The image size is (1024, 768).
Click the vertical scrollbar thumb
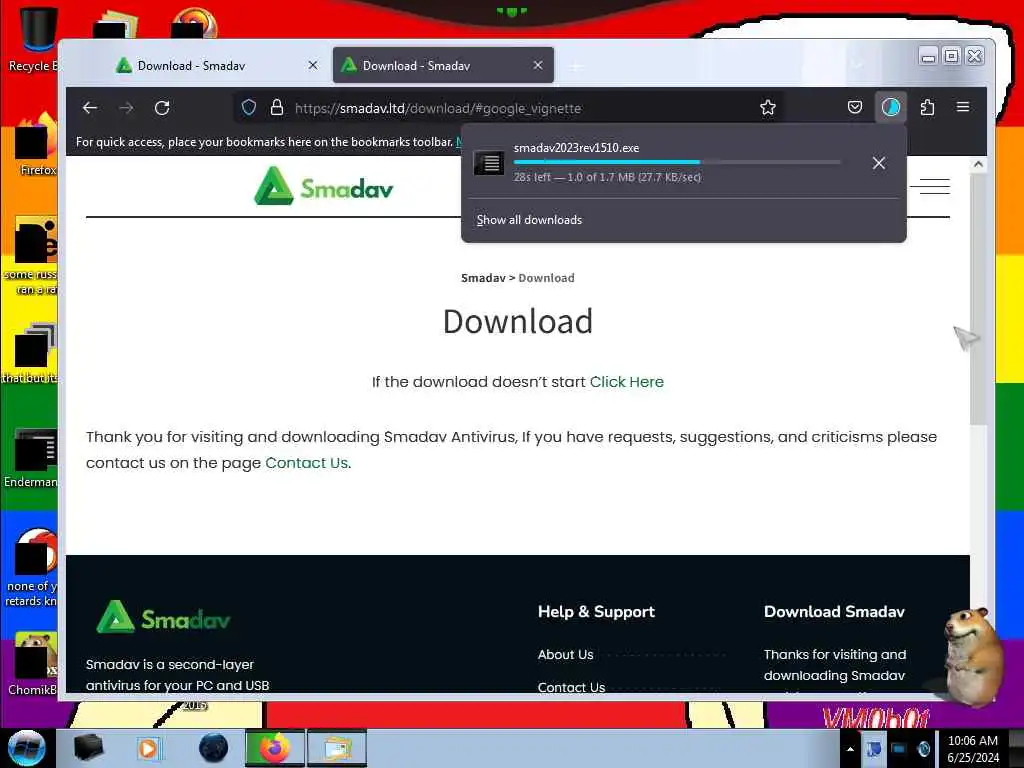click(978, 299)
